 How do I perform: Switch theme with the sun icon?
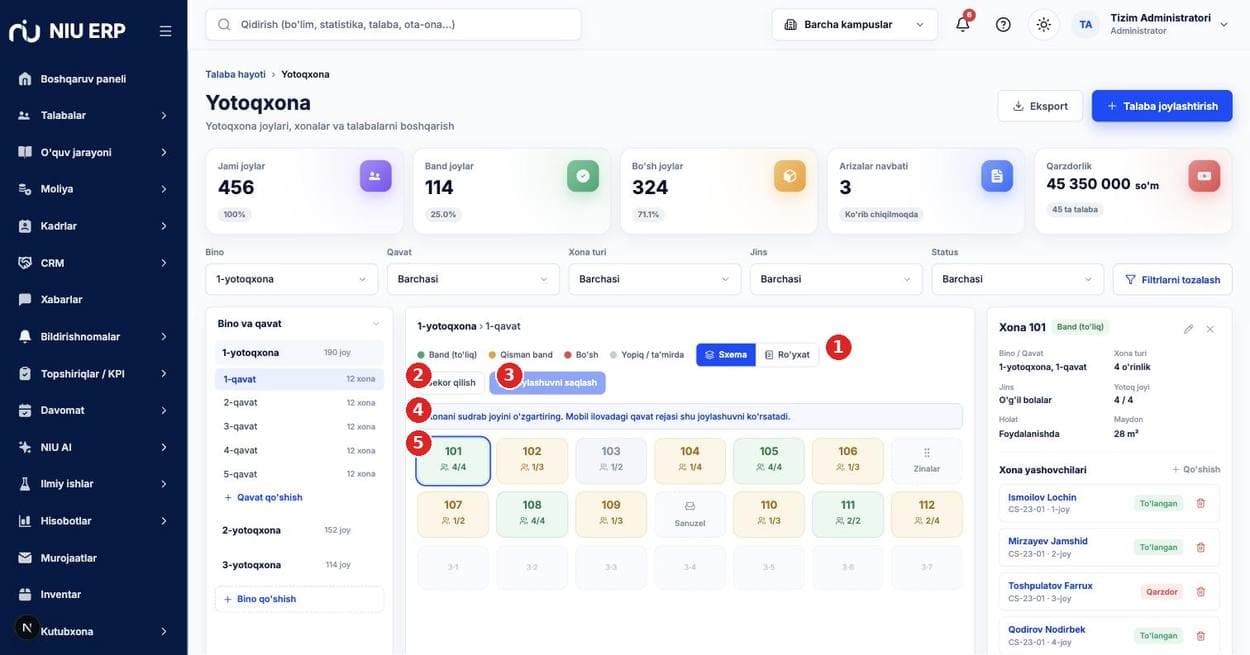click(x=1044, y=24)
